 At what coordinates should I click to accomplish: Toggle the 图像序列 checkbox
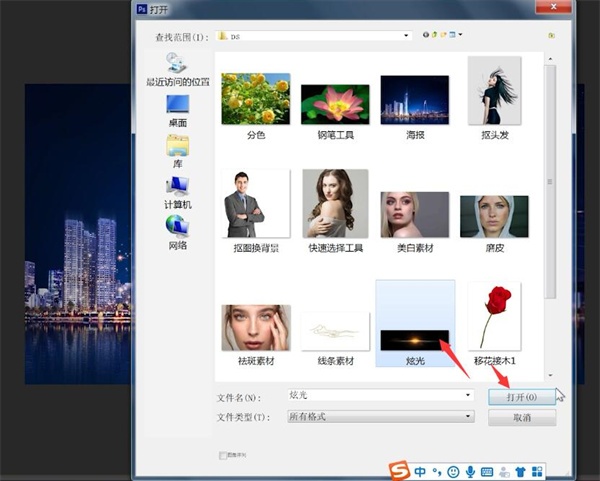coord(222,455)
